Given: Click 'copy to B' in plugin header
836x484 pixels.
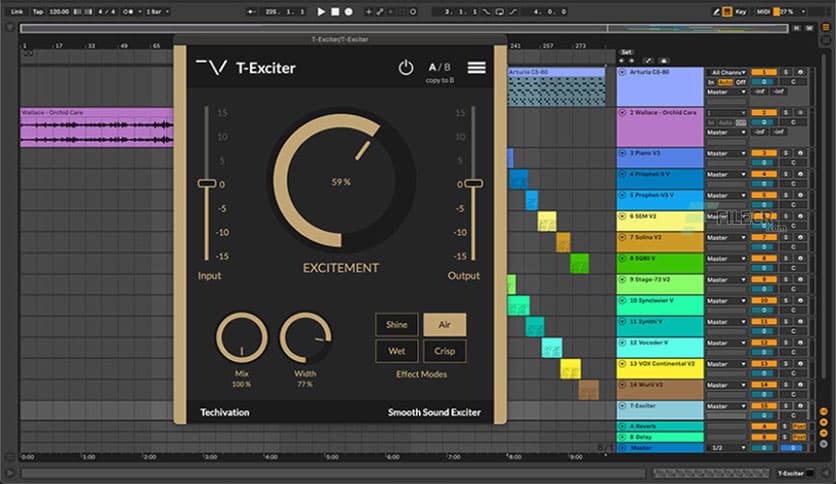Looking at the screenshot, I should click(x=440, y=80).
